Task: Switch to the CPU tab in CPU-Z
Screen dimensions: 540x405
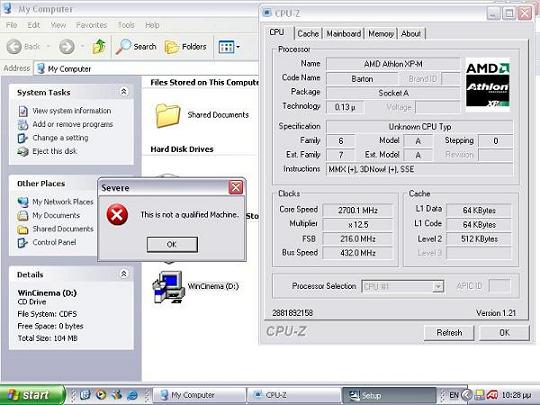Action: pyautogui.click(x=277, y=32)
